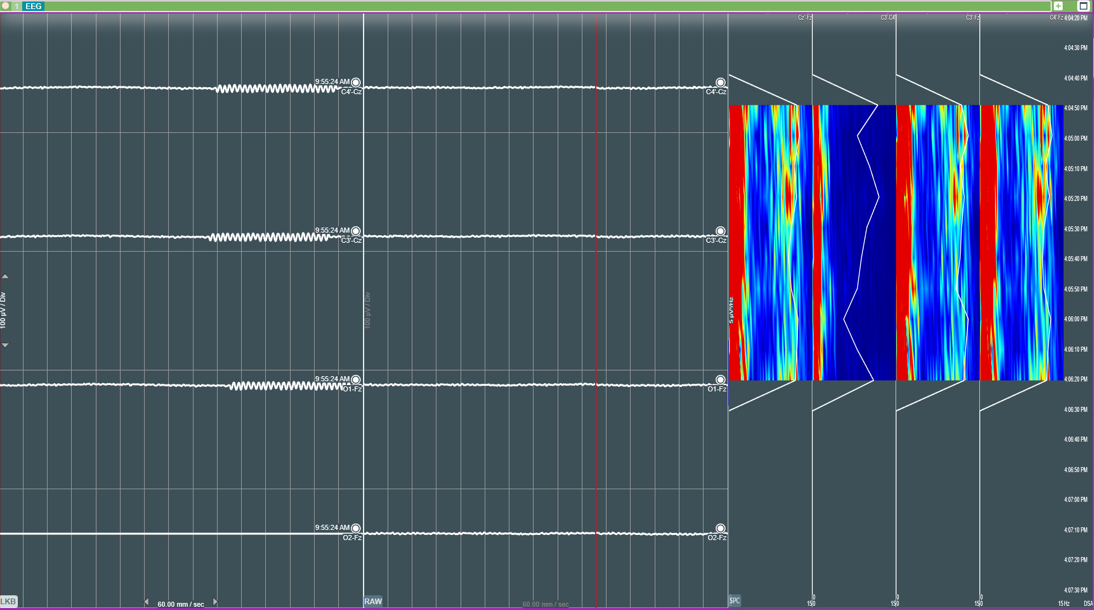Click the O1-Fz channel label in RAW pane
Viewport: 1094px width, 610px height.
pyautogui.click(x=717, y=389)
